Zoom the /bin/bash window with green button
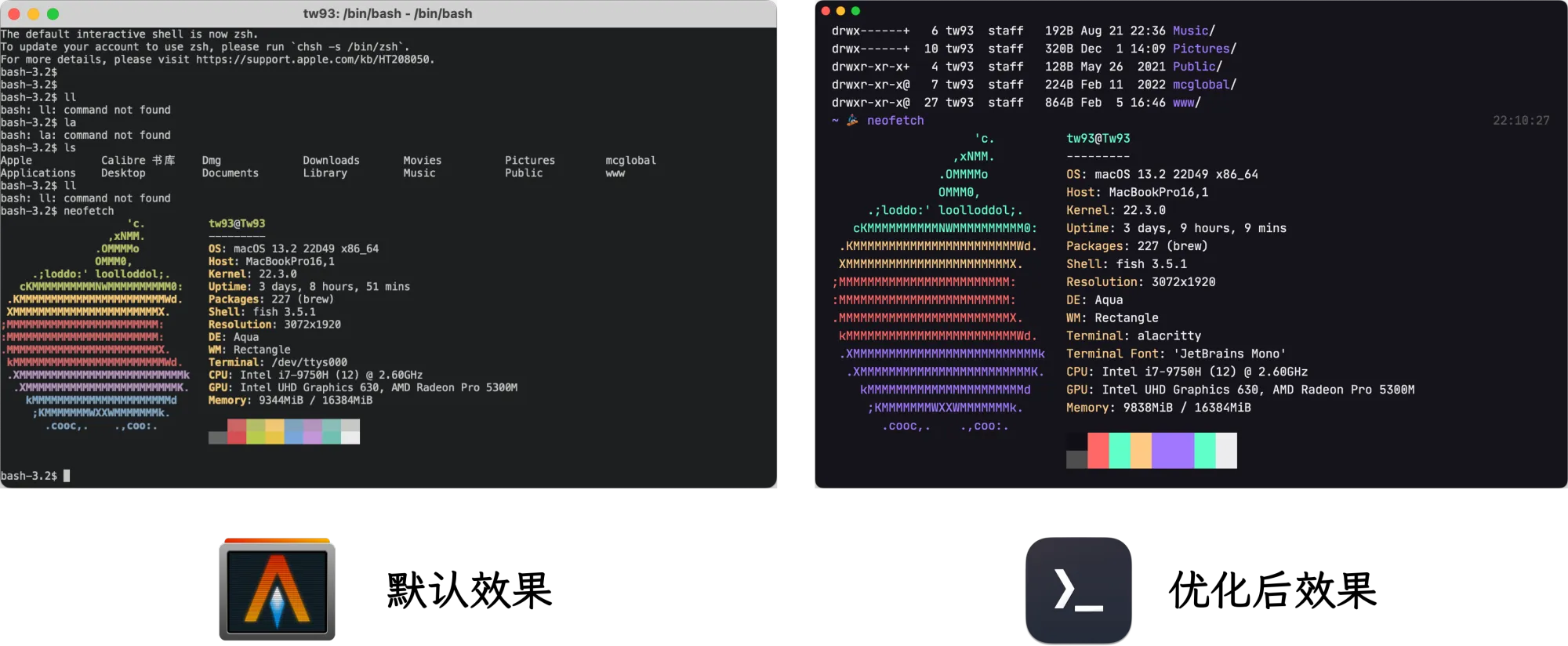Viewport: 1568px width, 646px height. tap(53, 14)
